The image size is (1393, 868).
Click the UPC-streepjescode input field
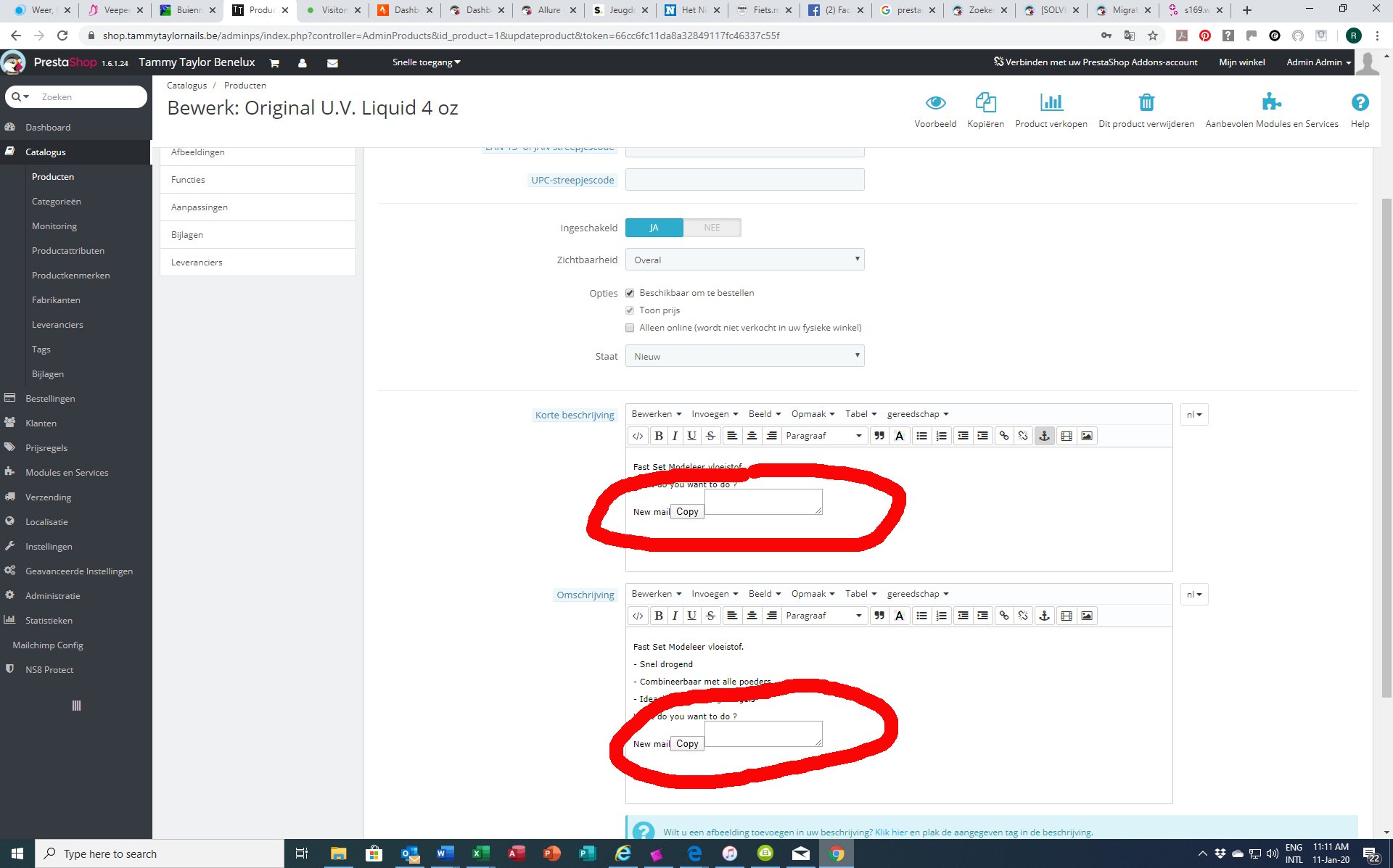coord(744,180)
